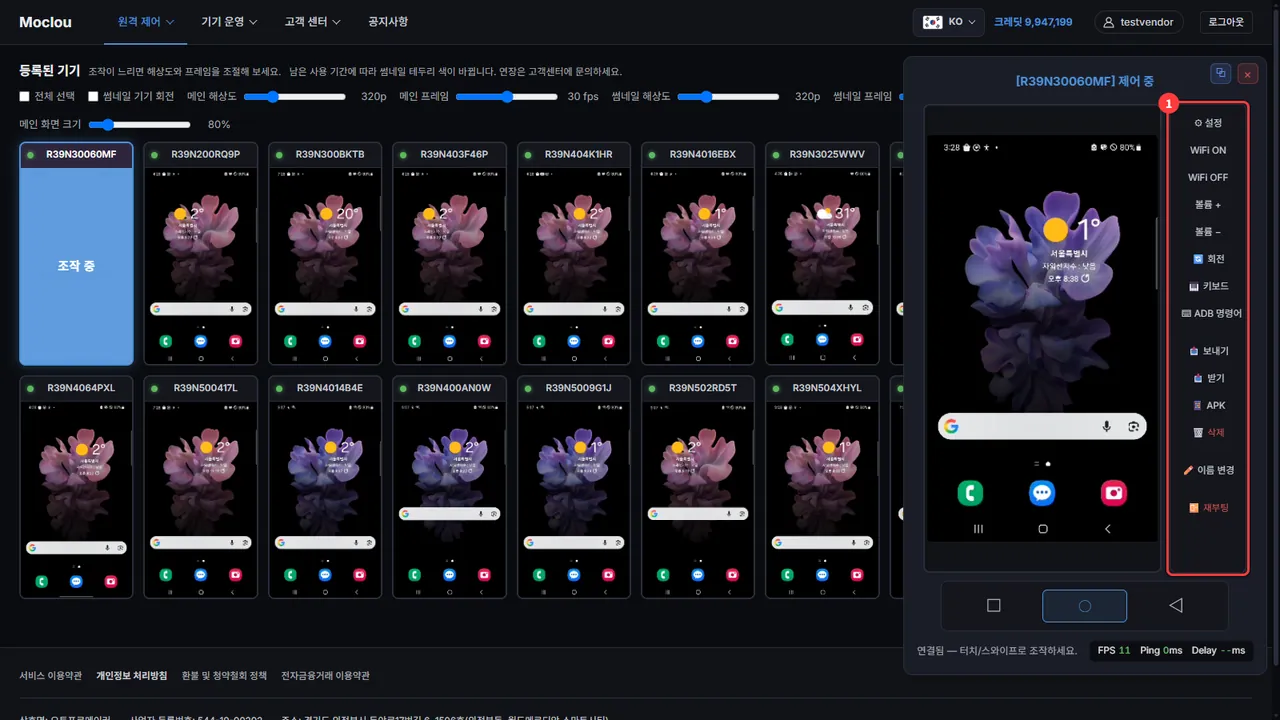This screenshot has height=720, width=1280.
Task: Open the 서비스 이용약관 terms link
Action: (x=51, y=676)
